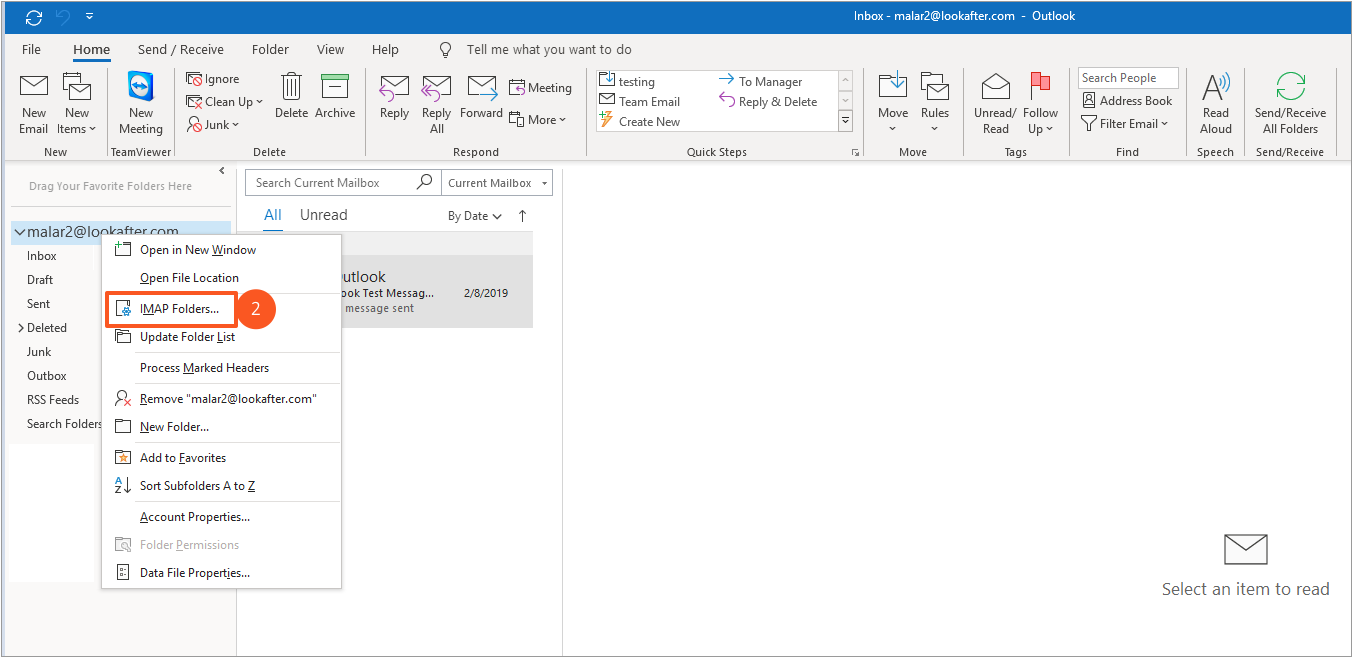Toggle Unread/Read status
This screenshot has width=1352, height=657.
coord(995,104)
